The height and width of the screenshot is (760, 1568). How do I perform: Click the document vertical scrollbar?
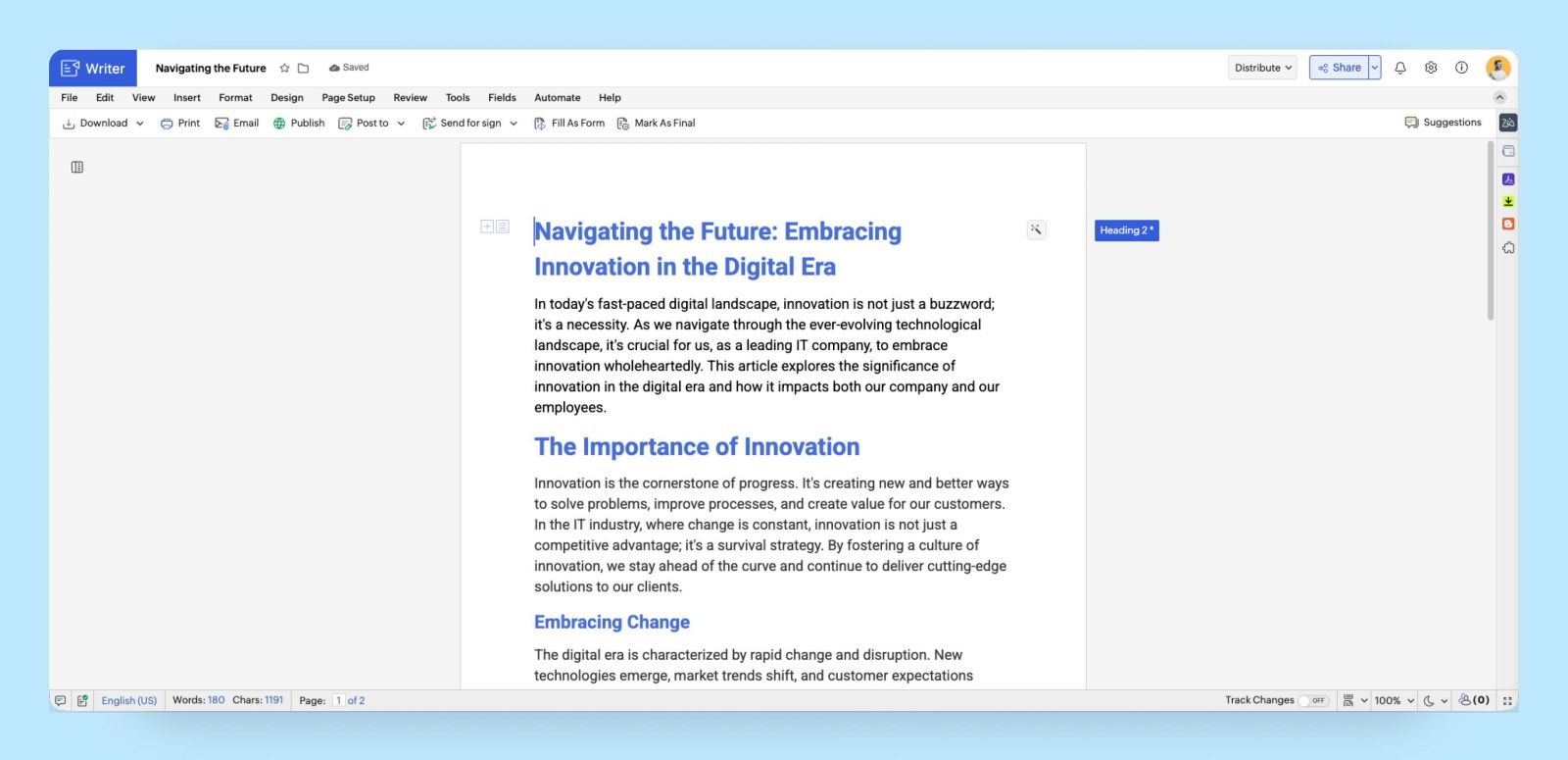[1491, 231]
